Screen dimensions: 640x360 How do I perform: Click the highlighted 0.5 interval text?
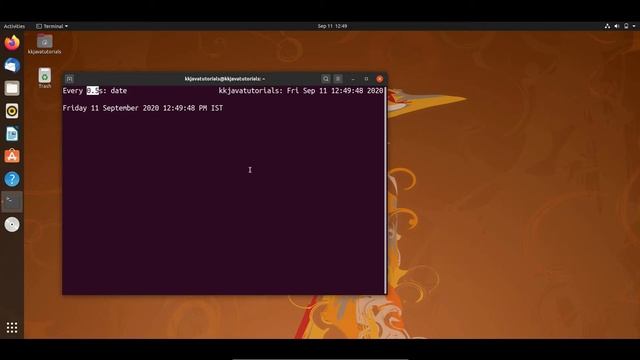click(x=93, y=91)
